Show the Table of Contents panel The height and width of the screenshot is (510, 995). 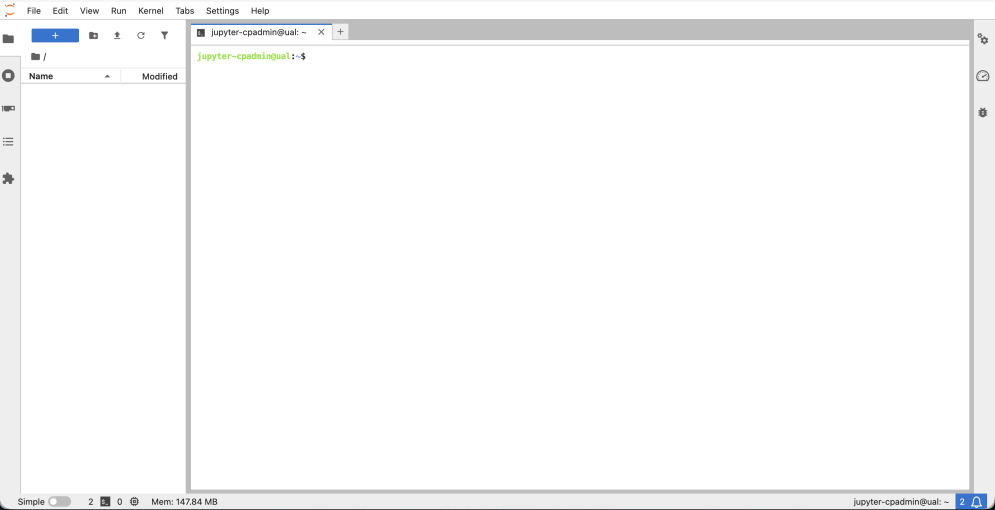8,141
